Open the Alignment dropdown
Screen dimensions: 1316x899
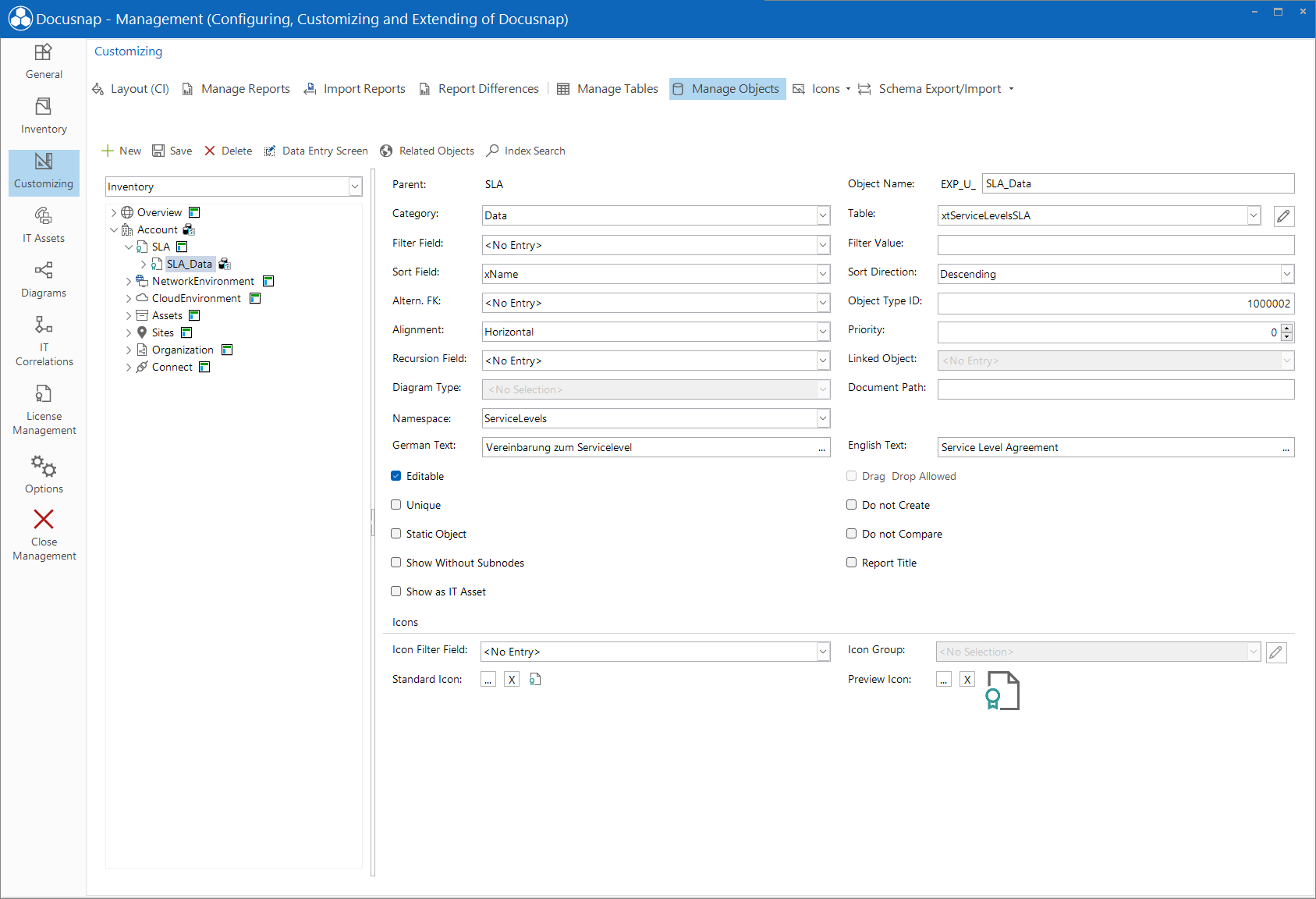(823, 332)
